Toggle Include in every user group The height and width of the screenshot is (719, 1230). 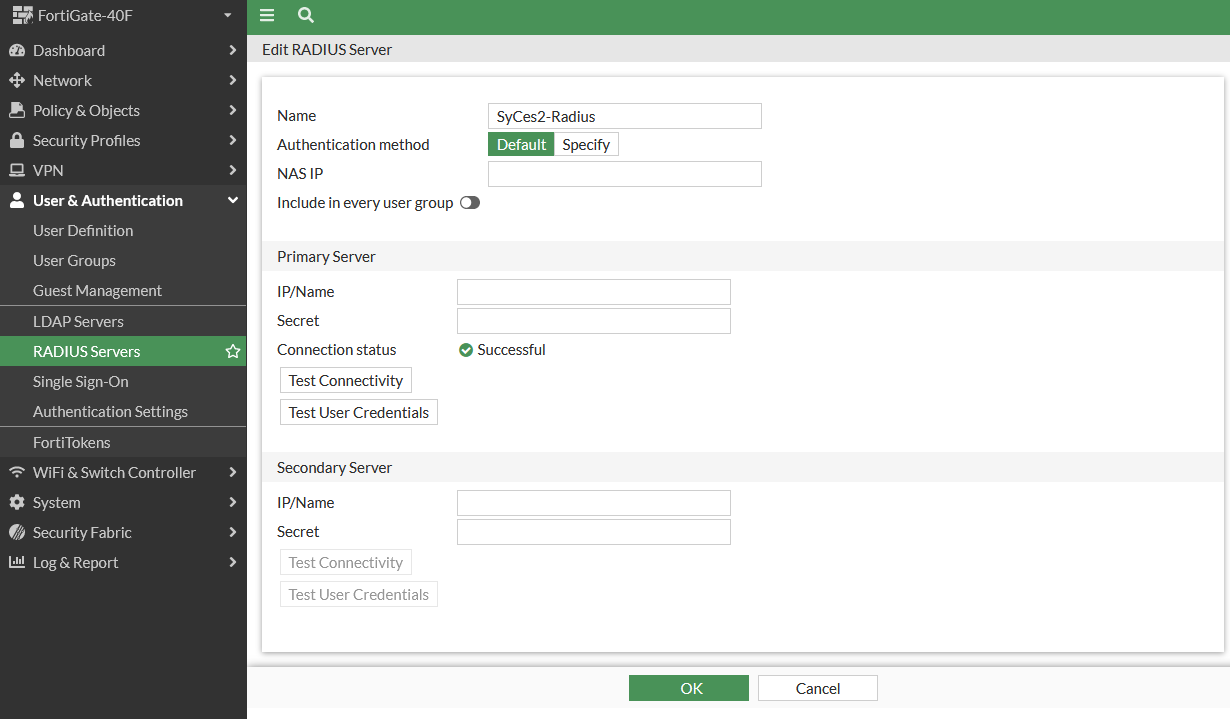click(x=470, y=203)
